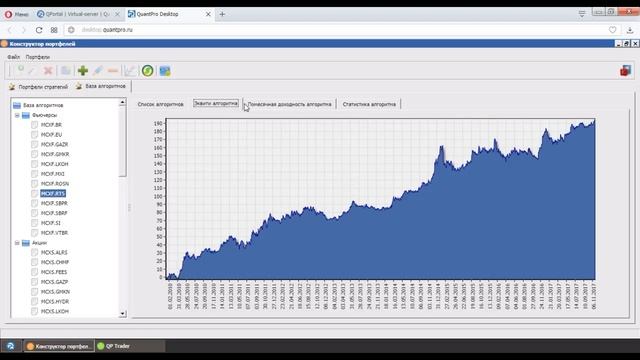Tick the MCXF.LKOH checkbox
This screenshot has height=360, width=640.
[x=34, y=164]
